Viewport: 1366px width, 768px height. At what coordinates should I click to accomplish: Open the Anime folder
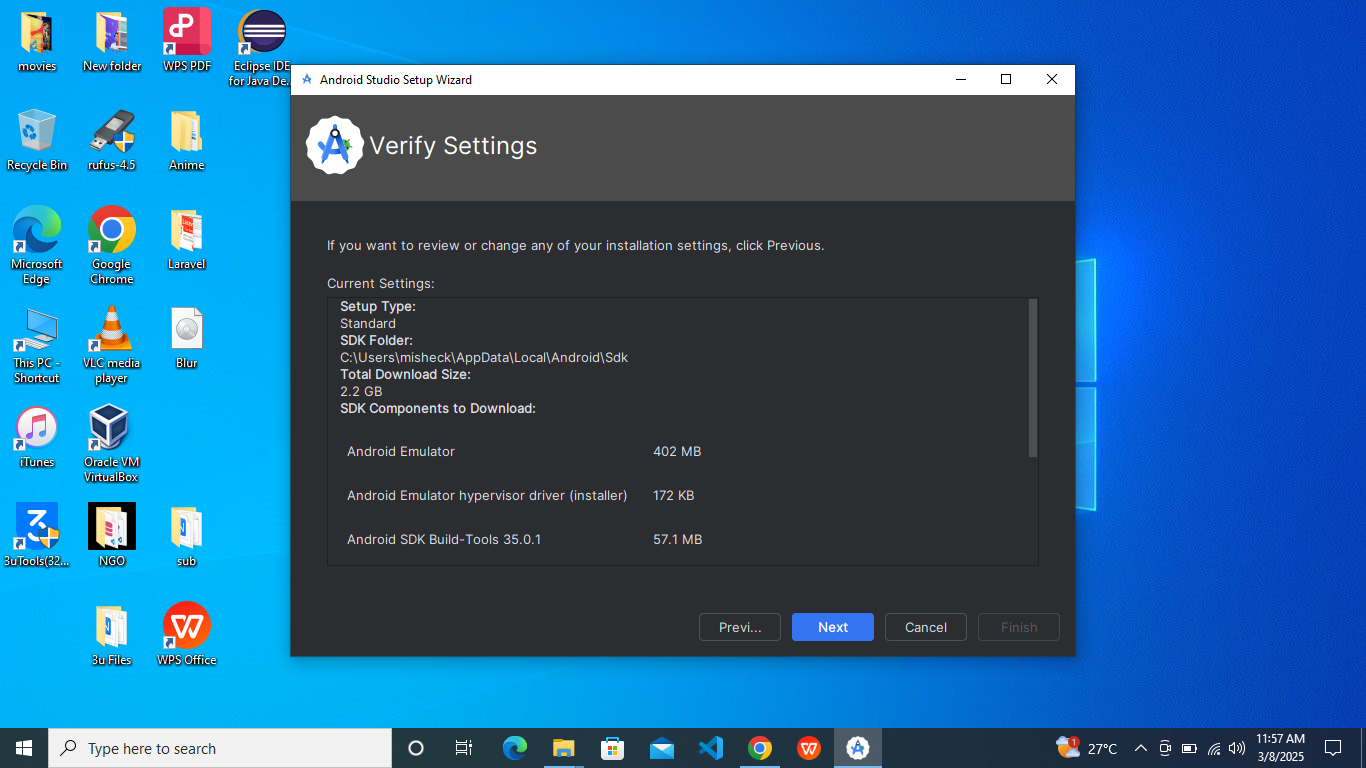tap(187, 140)
